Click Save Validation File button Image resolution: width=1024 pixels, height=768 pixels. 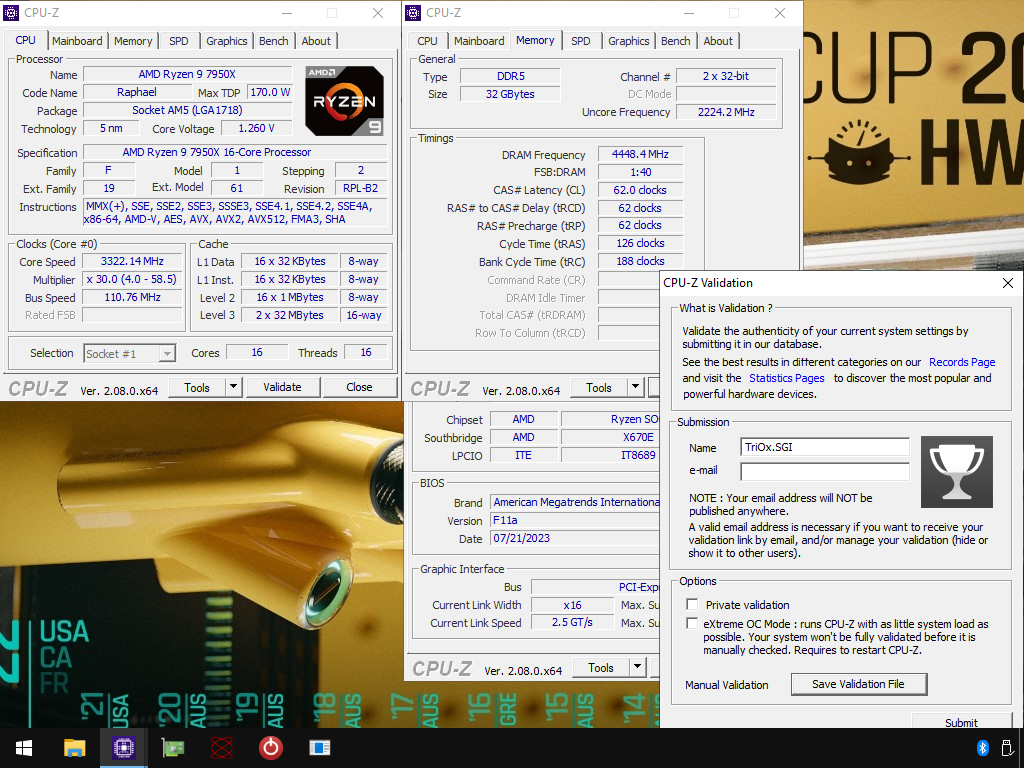click(x=858, y=684)
